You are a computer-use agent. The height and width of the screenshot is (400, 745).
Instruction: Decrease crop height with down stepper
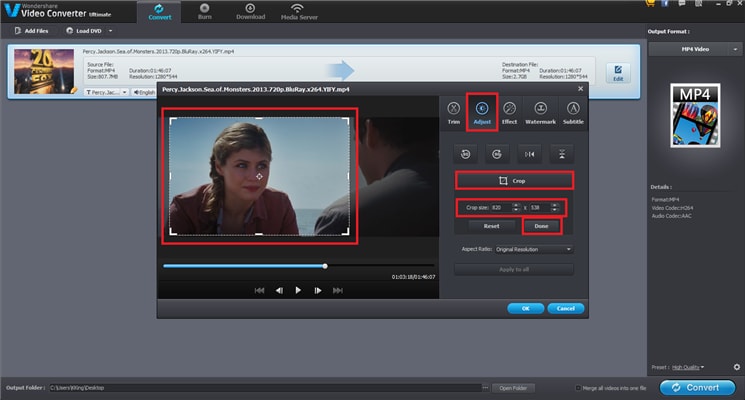[554, 210]
